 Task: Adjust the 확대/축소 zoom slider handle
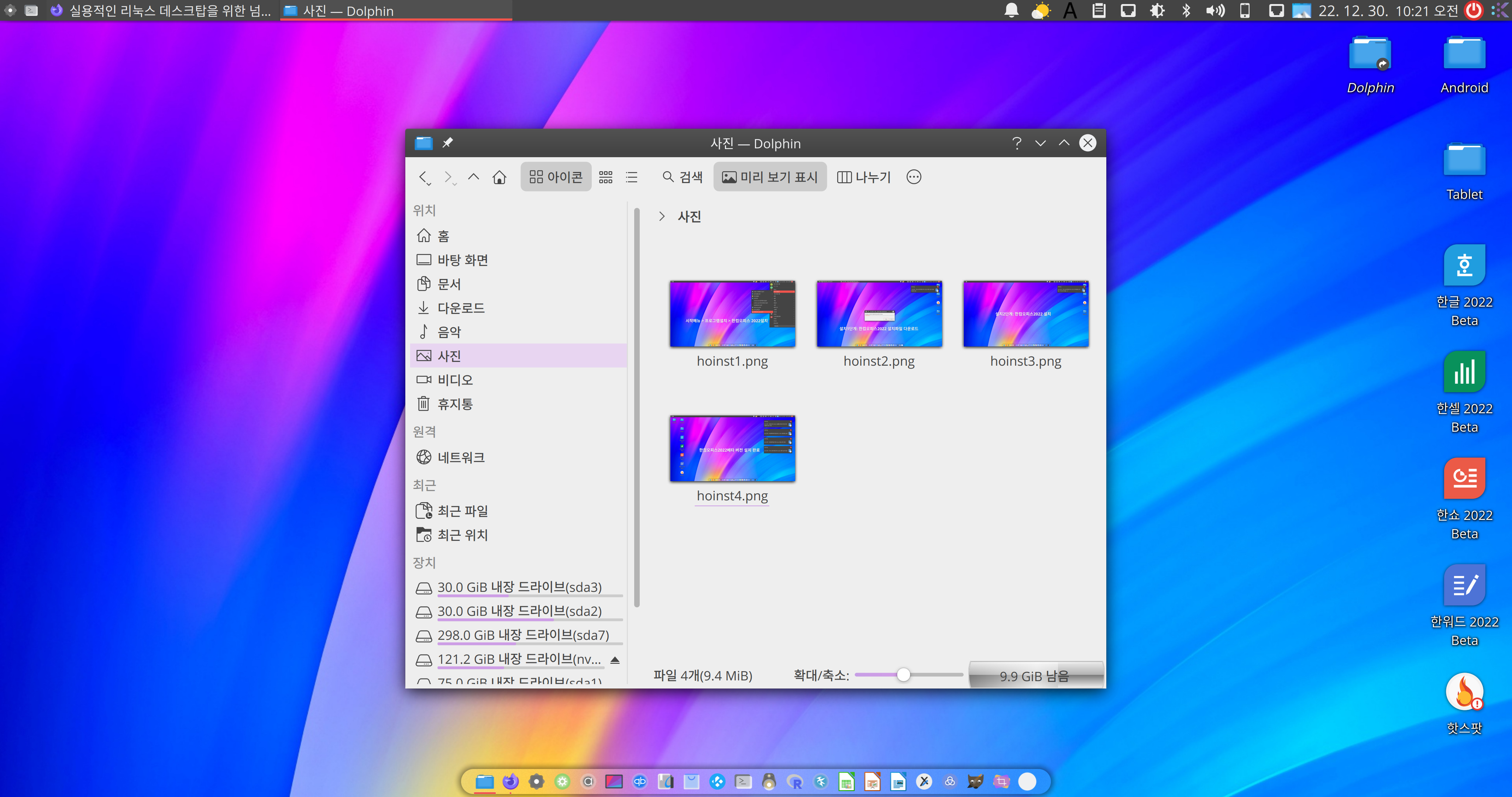pos(903,675)
